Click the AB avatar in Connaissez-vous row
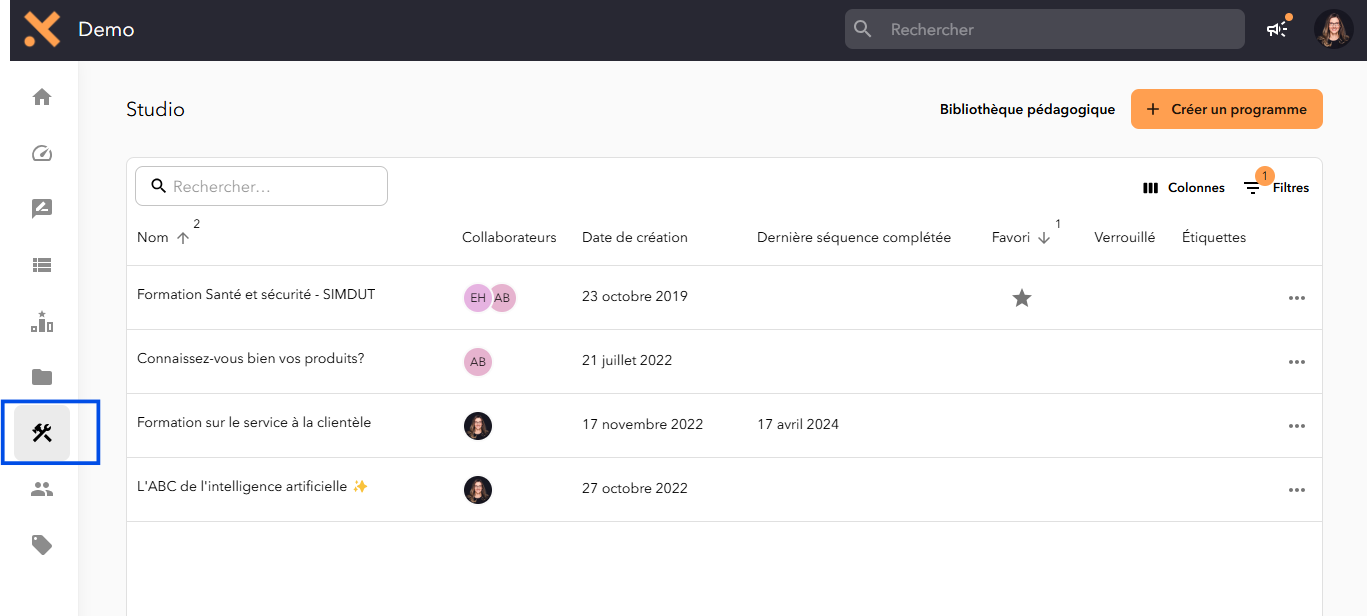Screen dimensions: 1367x616 [x=478, y=362]
